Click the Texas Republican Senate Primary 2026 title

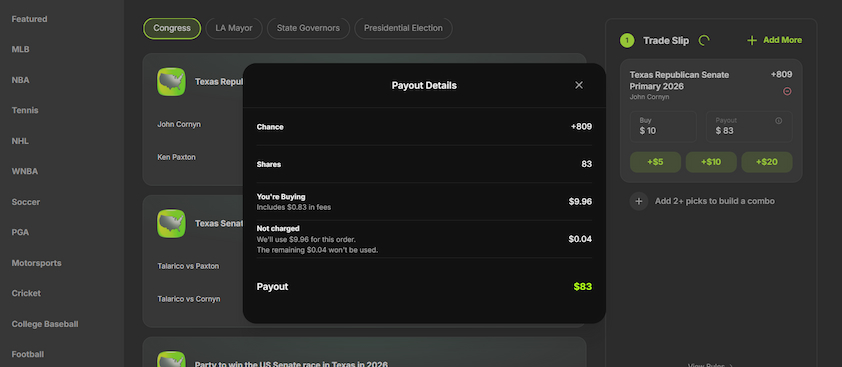point(679,81)
